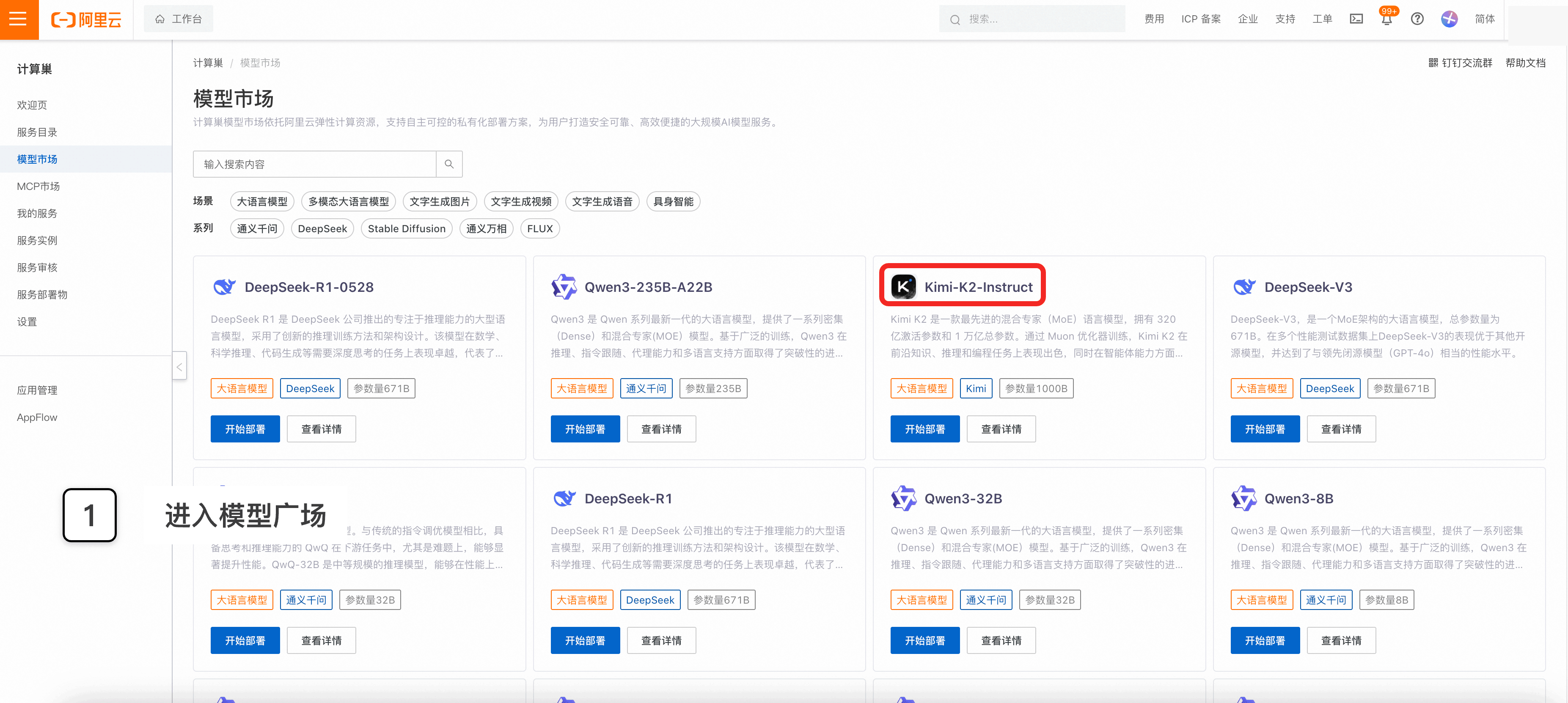
Task: Start deploying DeepSeek-V3
Action: click(x=1265, y=429)
